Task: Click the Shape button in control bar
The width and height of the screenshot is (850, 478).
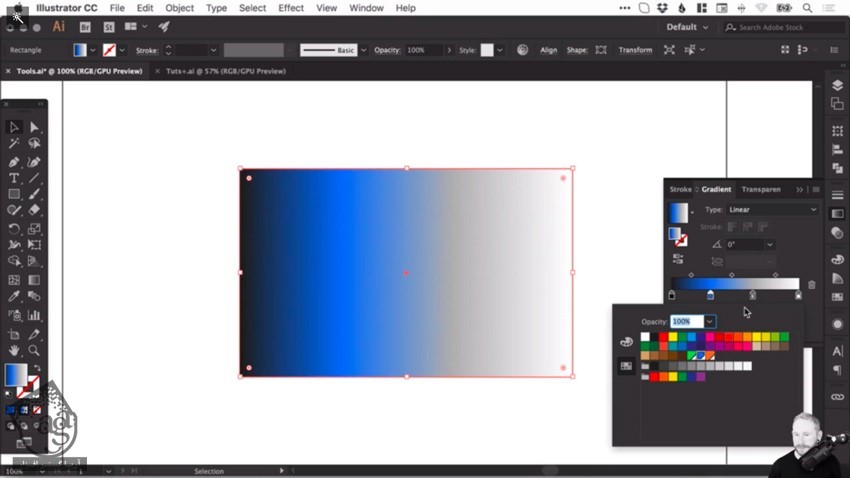Action: click(577, 50)
